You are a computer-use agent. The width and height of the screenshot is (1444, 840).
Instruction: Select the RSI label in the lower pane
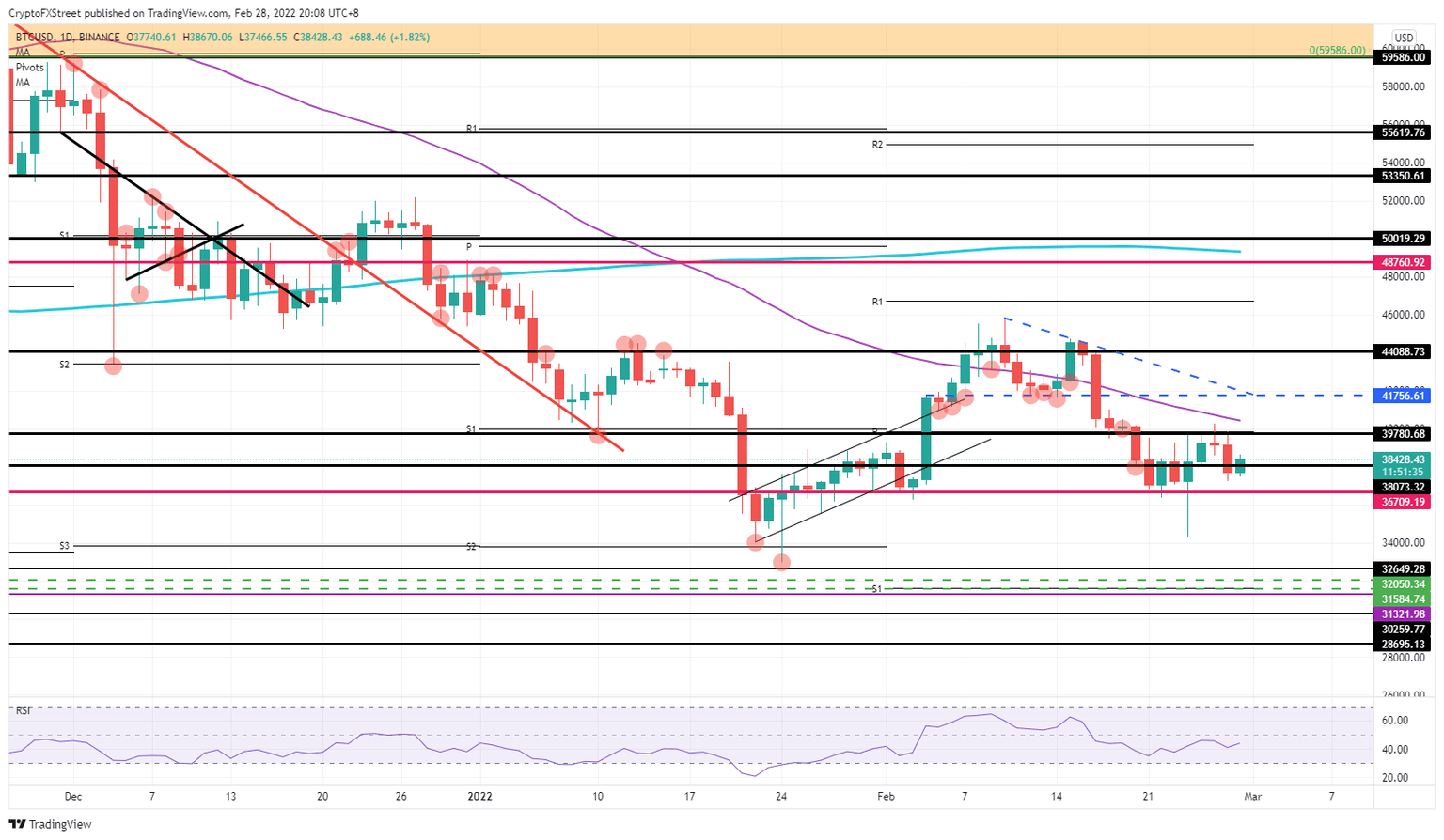point(23,711)
